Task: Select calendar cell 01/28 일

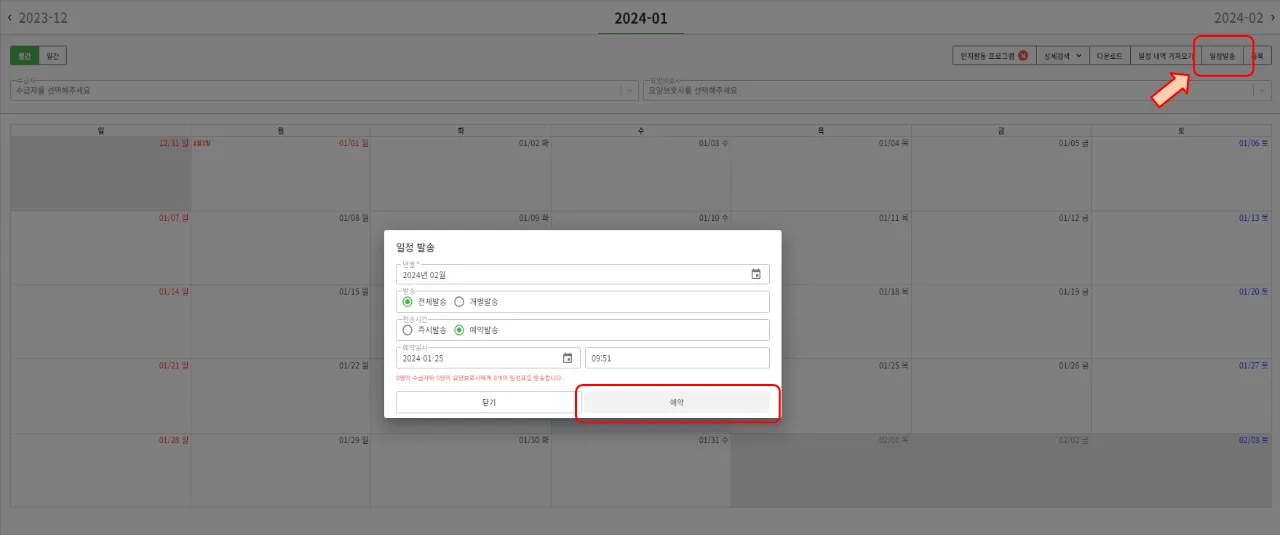Action: point(101,470)
